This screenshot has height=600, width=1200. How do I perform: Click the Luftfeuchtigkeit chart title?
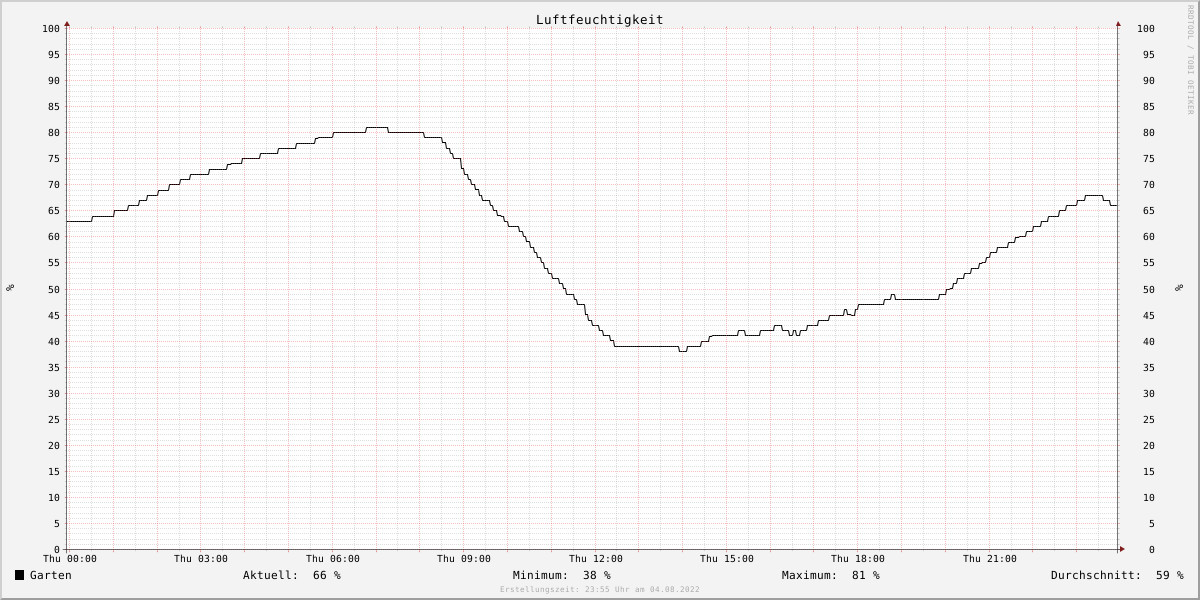point(599,19)
